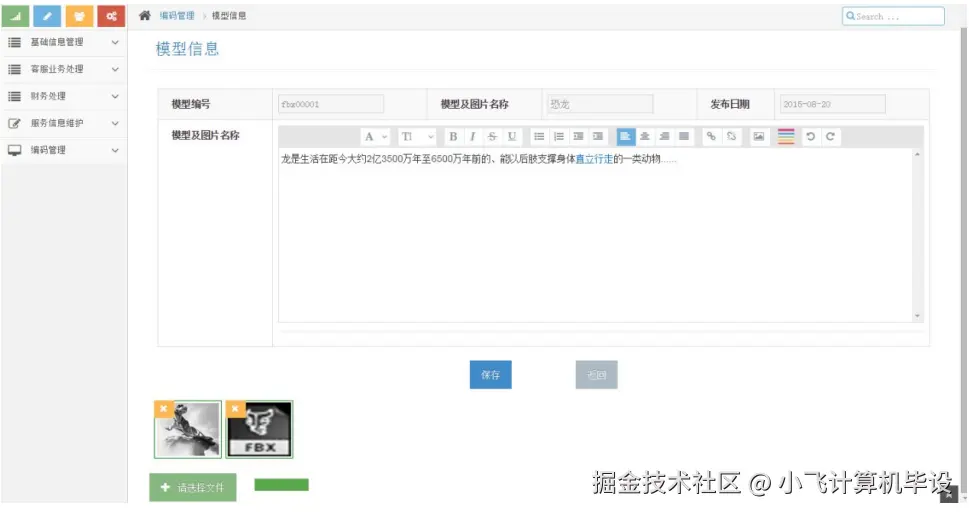Expand the 服务信息维护 menu
Screen dimensions: 969x513
click(x=64, y=123)
